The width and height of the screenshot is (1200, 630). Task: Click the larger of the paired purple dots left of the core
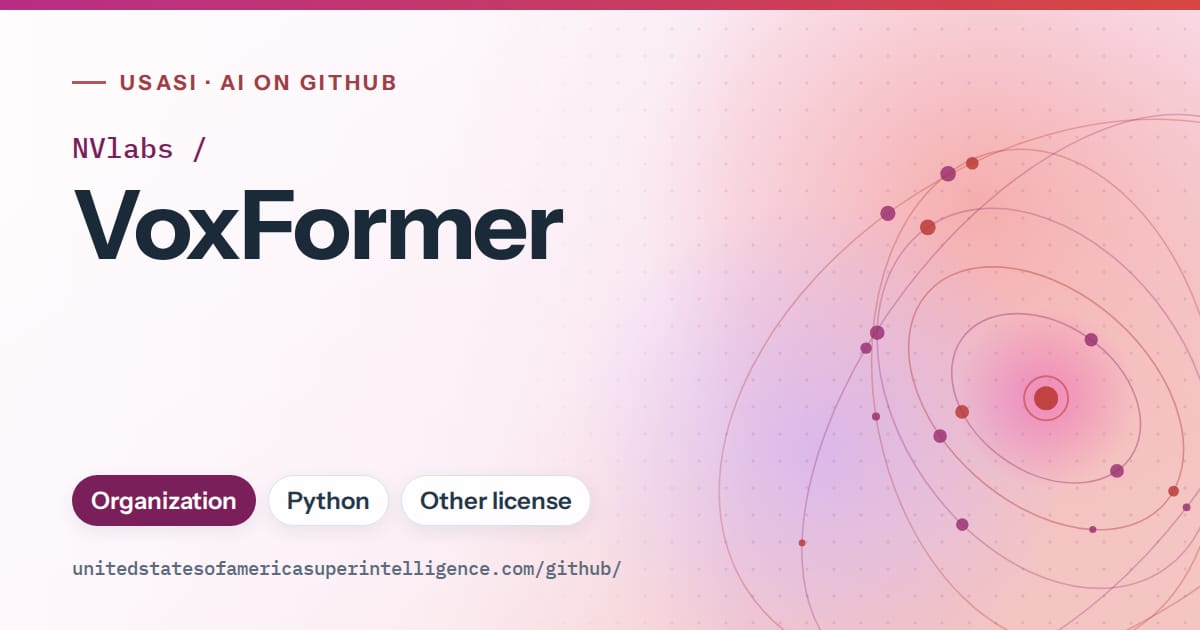coord(877,333)
